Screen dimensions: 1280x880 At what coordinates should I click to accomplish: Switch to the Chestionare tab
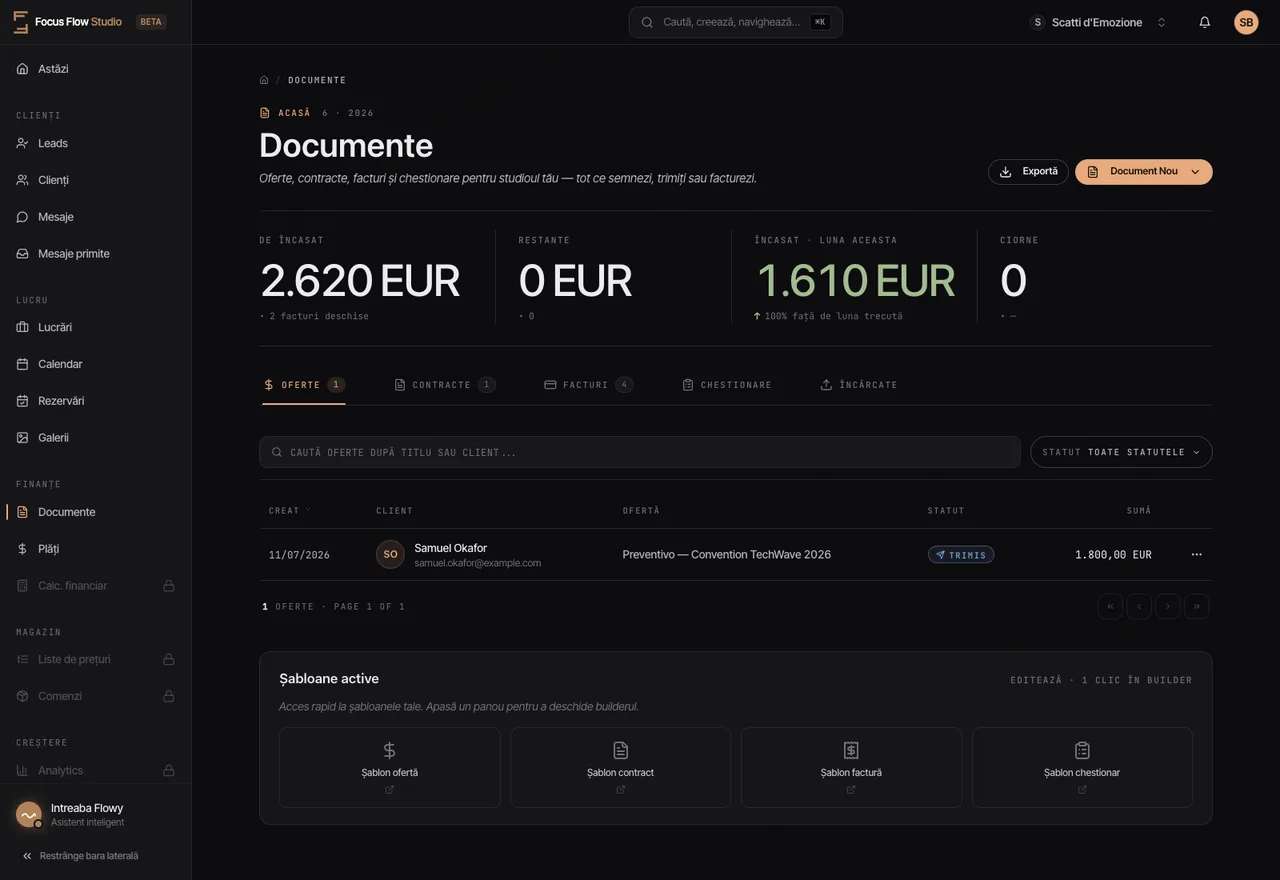727,385
